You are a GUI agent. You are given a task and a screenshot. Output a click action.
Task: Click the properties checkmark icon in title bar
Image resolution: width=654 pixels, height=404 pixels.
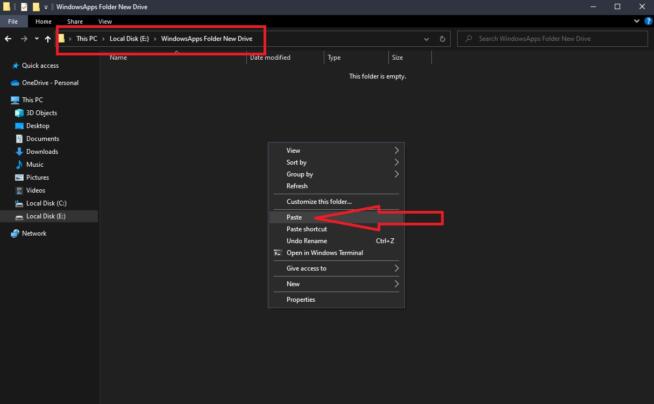coord(24,7)
